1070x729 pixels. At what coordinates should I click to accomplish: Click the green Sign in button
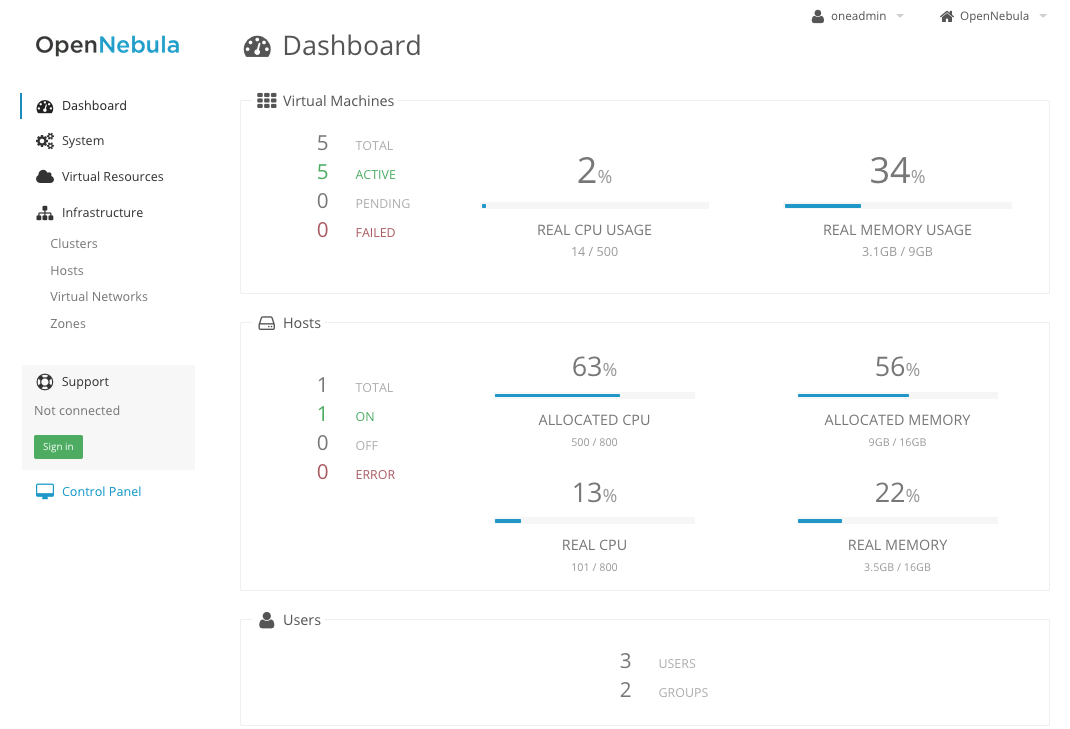tap(58, 447)
